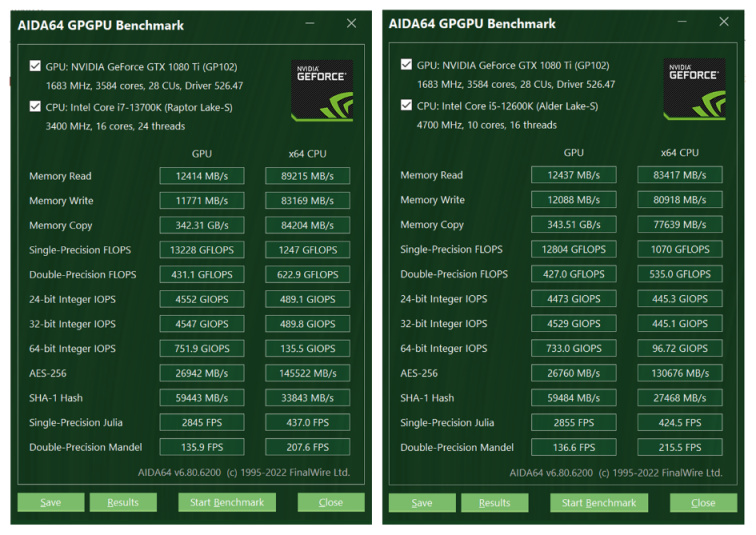Close the i7-13700K benchmark window via X
This screenshot has width=756, height=535.
click(x=351, y=23)
